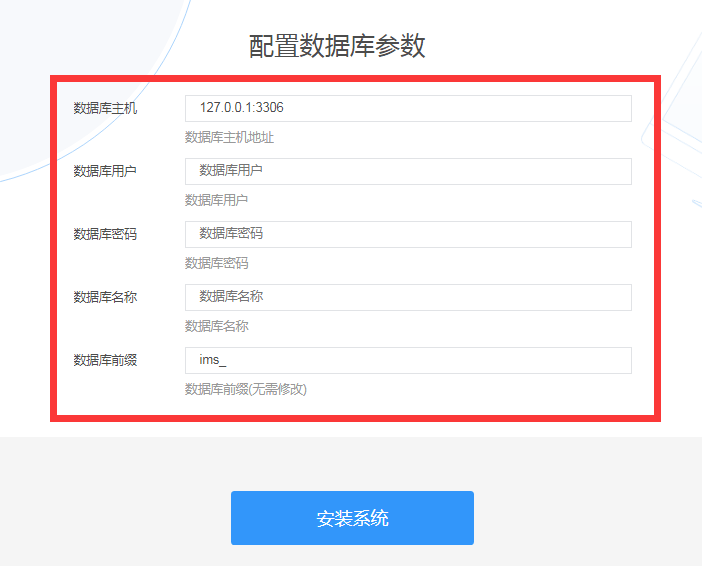Viewport: 702px width, 566px height.
Task: Click the 数据库用户 field label
Action: [x=105, y=171]
